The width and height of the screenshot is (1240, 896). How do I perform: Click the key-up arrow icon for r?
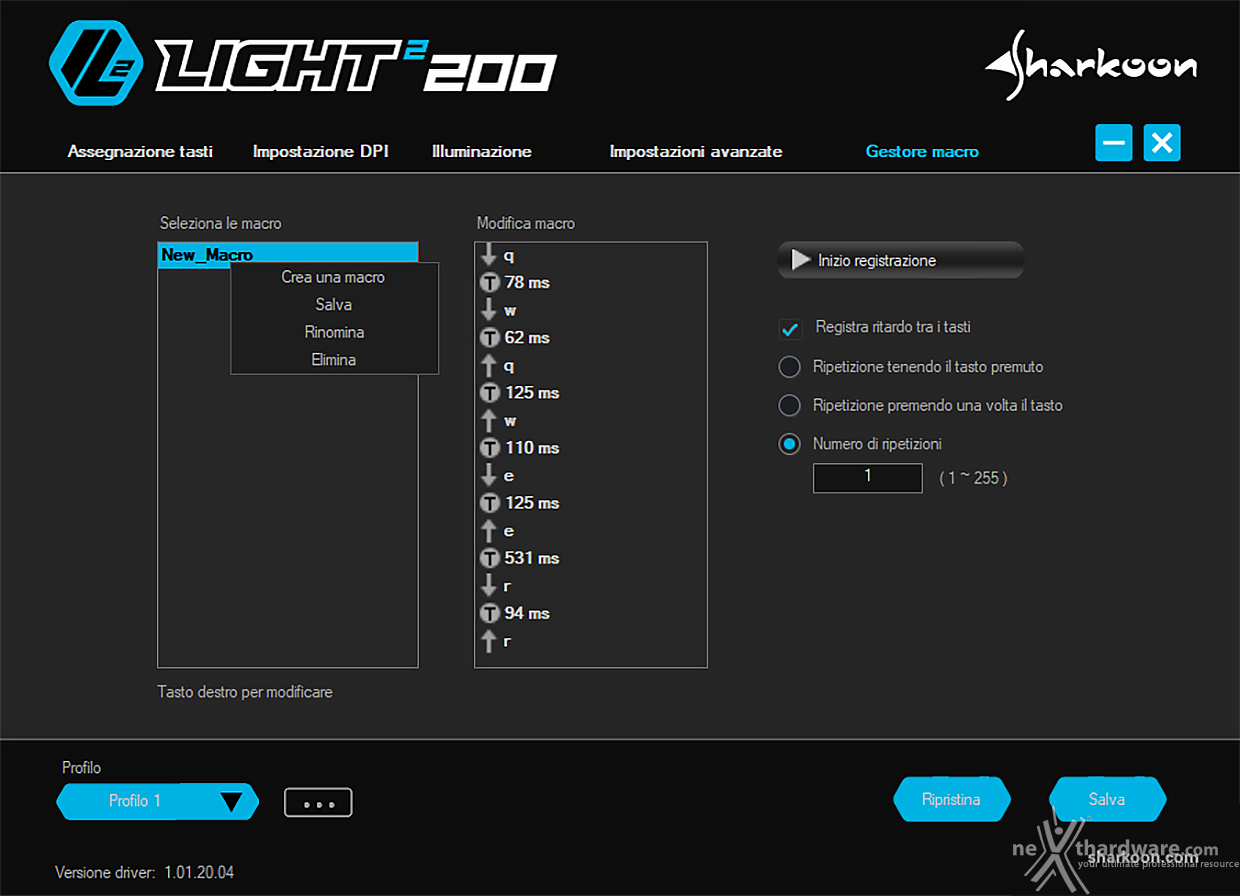coord(489,640)
